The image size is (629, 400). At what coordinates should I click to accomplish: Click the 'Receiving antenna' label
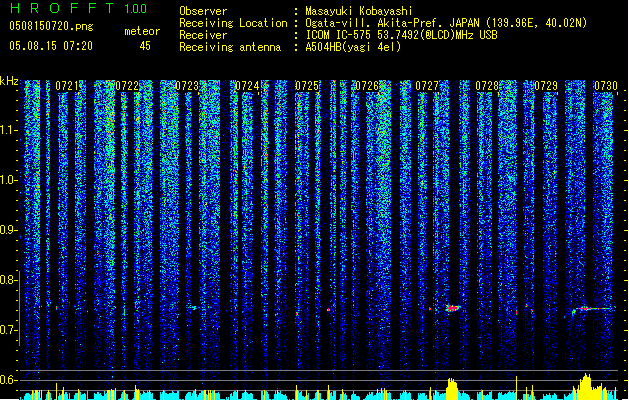(x=230, y=47)
